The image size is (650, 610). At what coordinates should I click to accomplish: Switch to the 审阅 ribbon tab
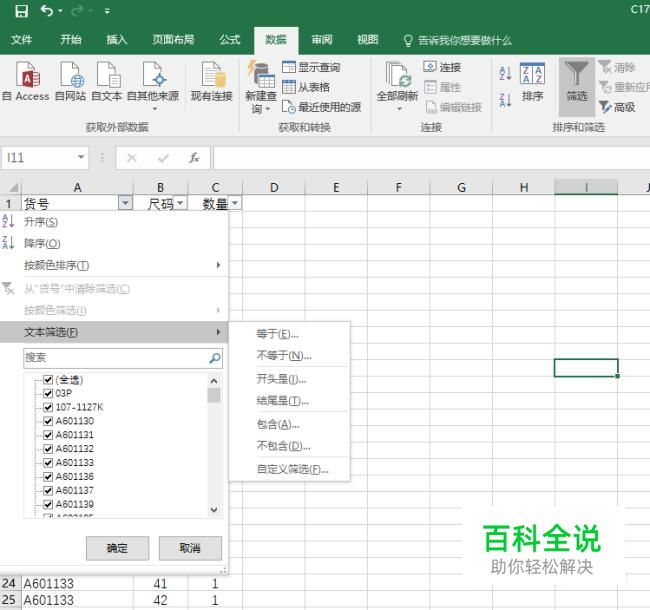[x=322, y=40]
